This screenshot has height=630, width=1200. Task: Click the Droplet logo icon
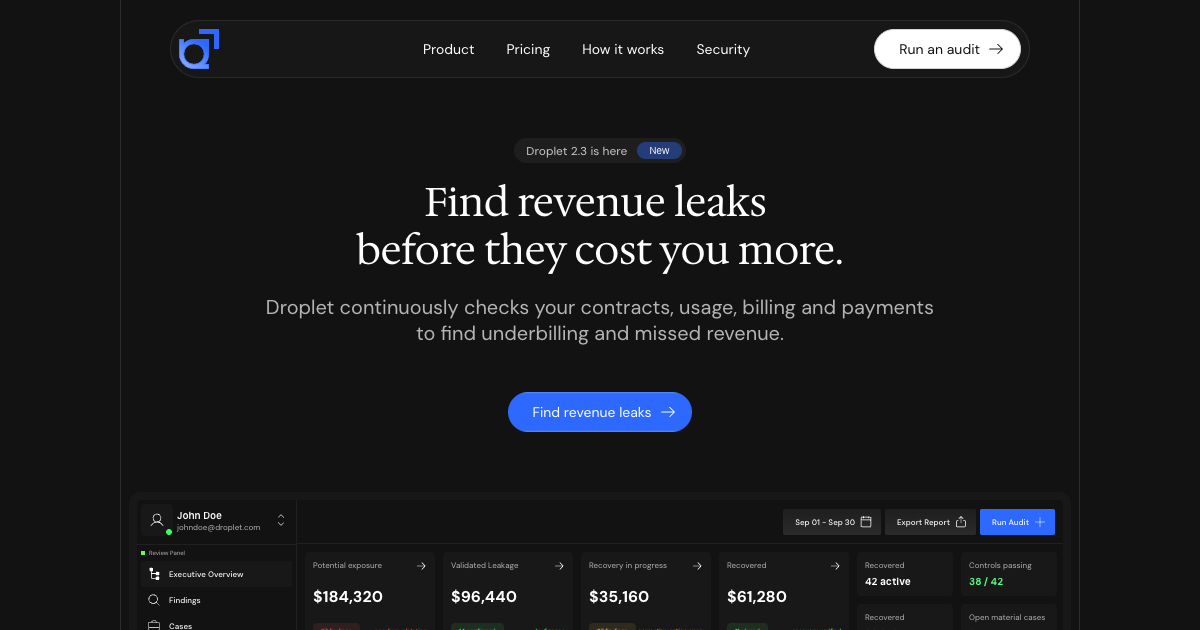pos(199,49)
